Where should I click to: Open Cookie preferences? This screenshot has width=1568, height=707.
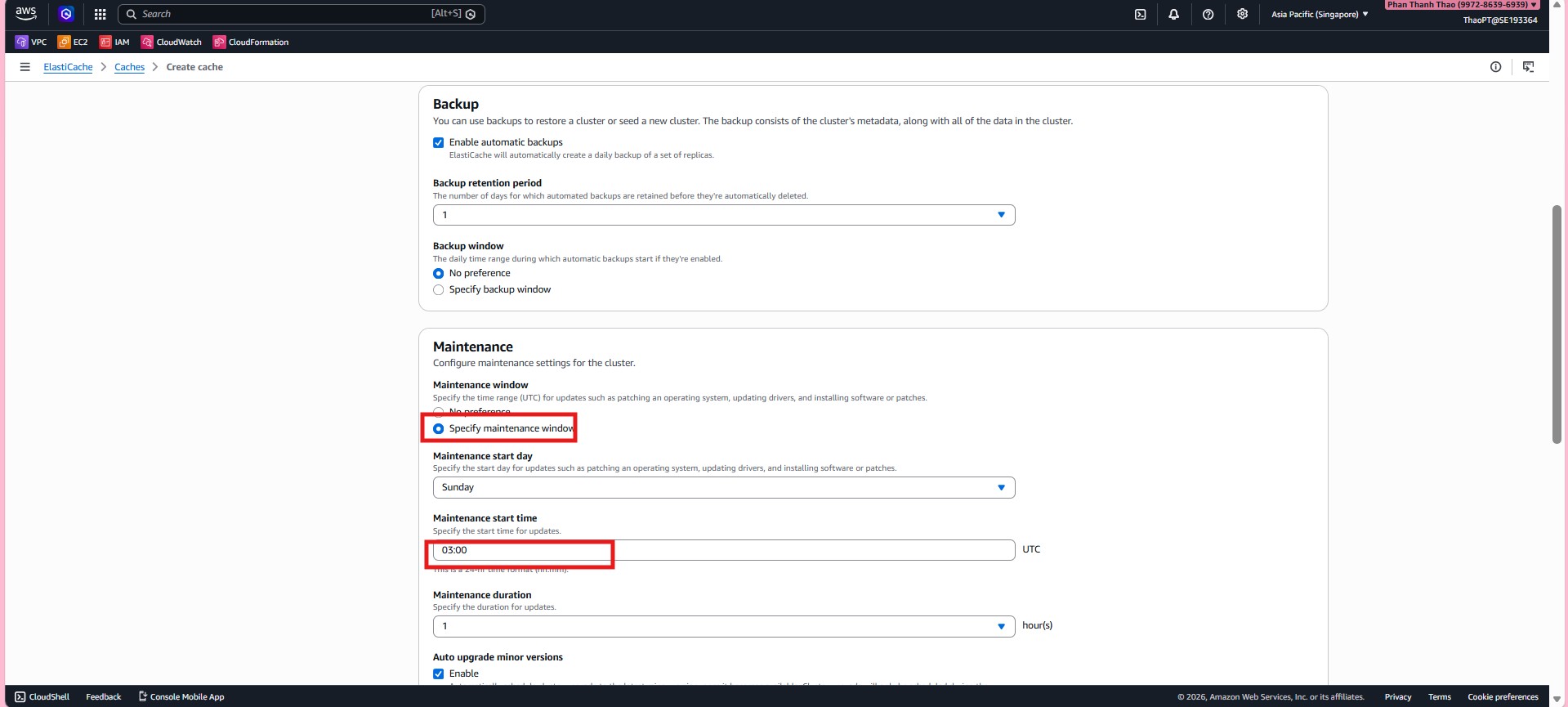(x=1503, y=696)
